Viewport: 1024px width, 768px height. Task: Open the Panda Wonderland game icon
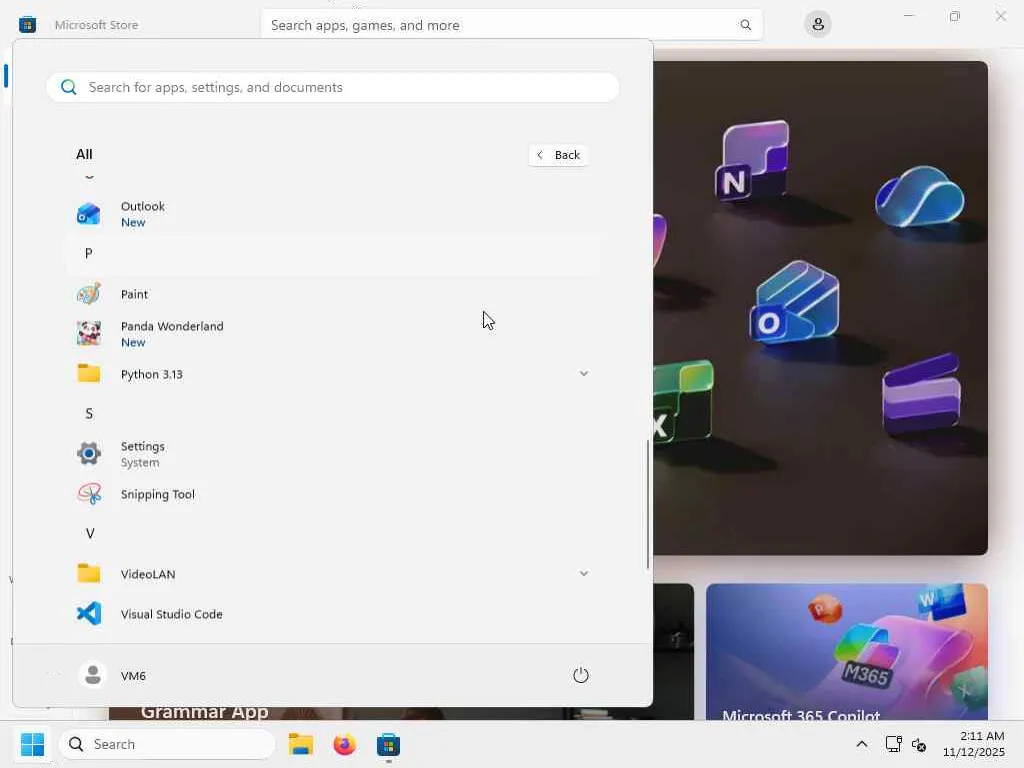coord(89,333)
